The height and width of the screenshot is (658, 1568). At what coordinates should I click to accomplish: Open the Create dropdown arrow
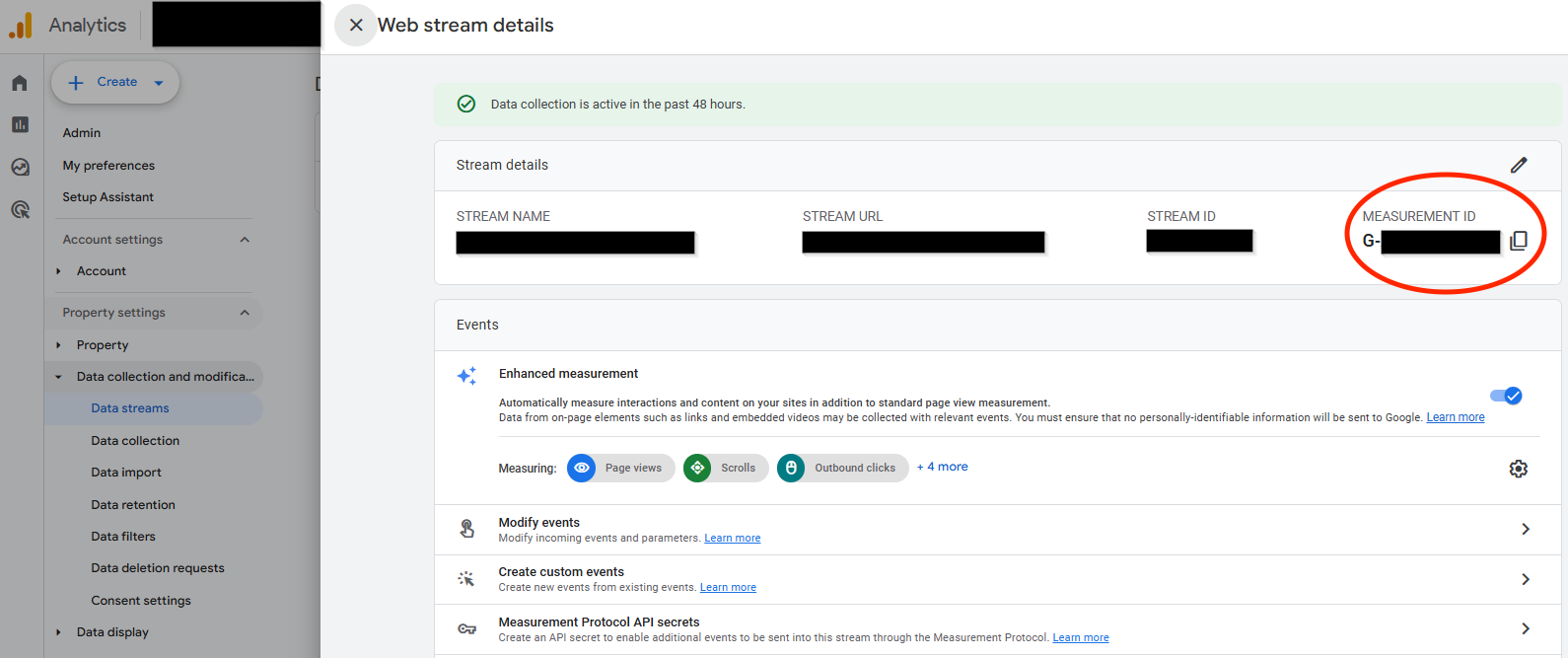(159, 83)
